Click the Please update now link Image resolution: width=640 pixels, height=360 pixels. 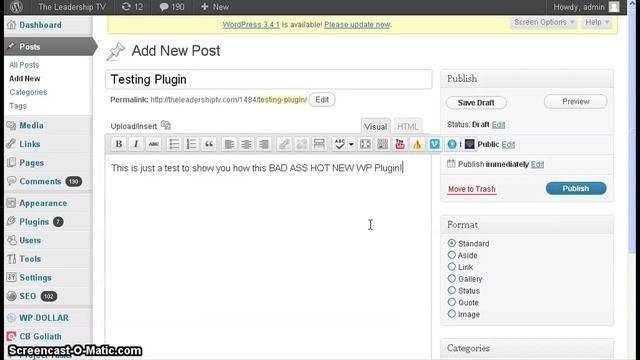click(x=357, y=24)
